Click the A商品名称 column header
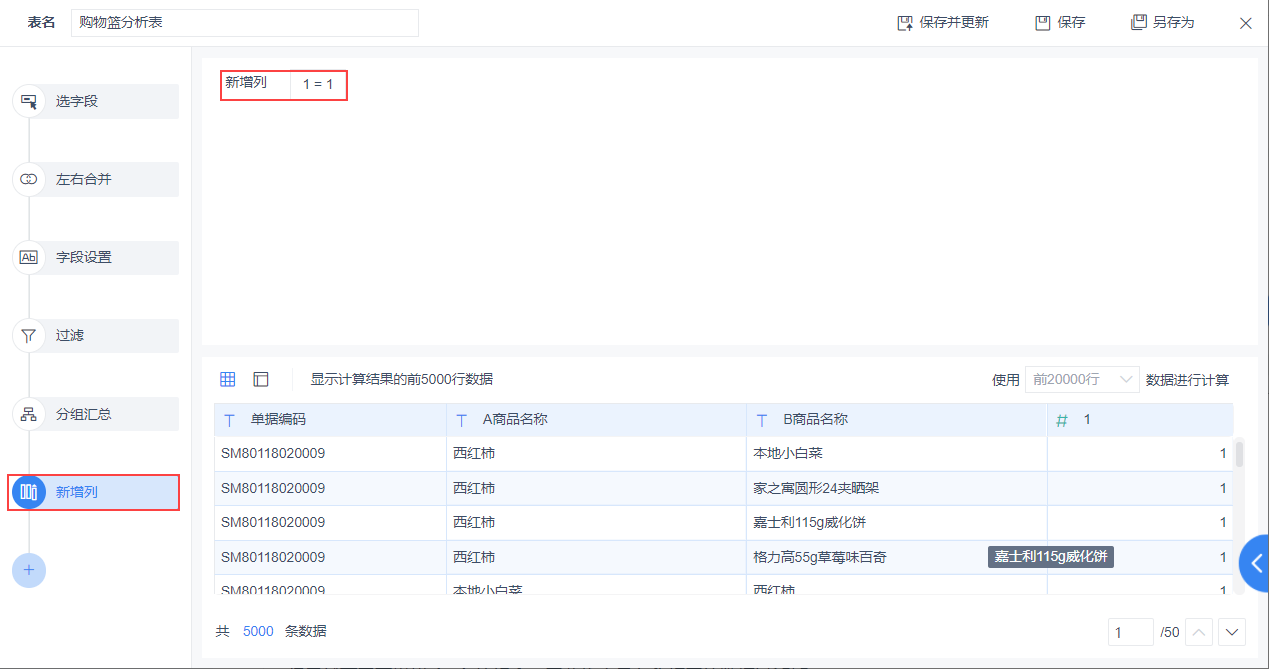This screenshot has height=669, width=1269. (596, 420)
